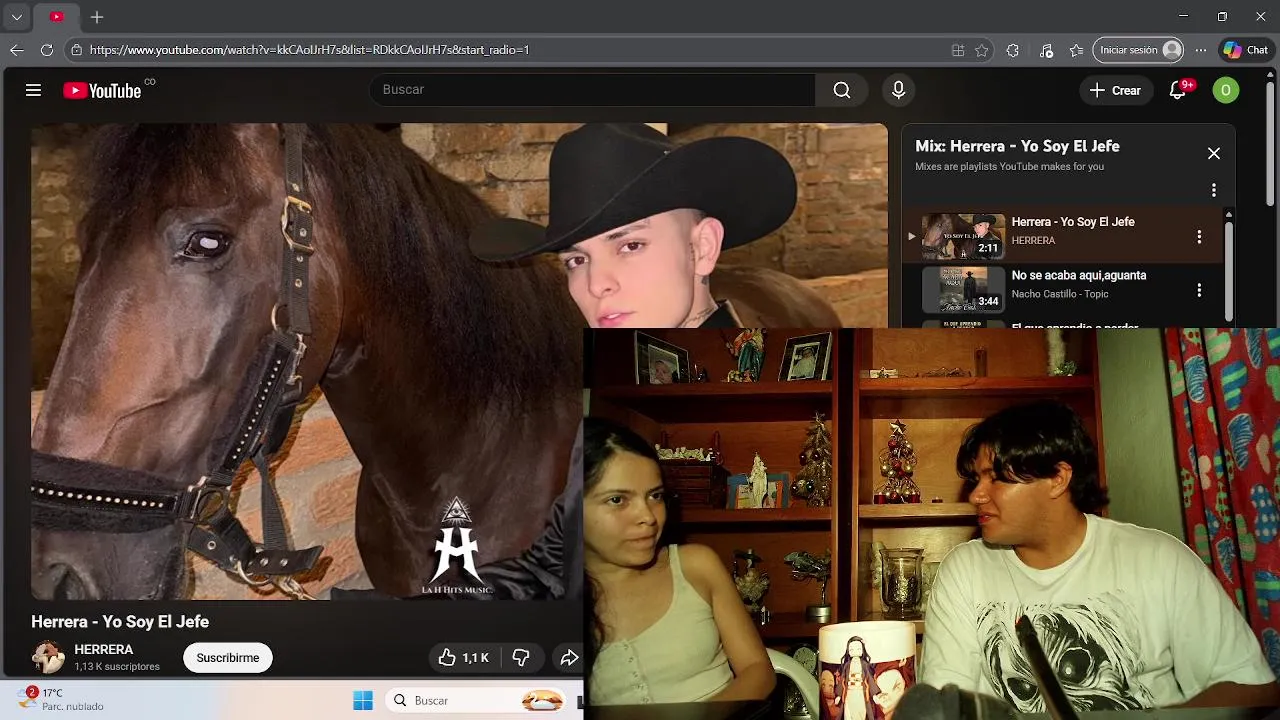
Task: Go to the YouTube home logo
Action: tap(102, 90)
